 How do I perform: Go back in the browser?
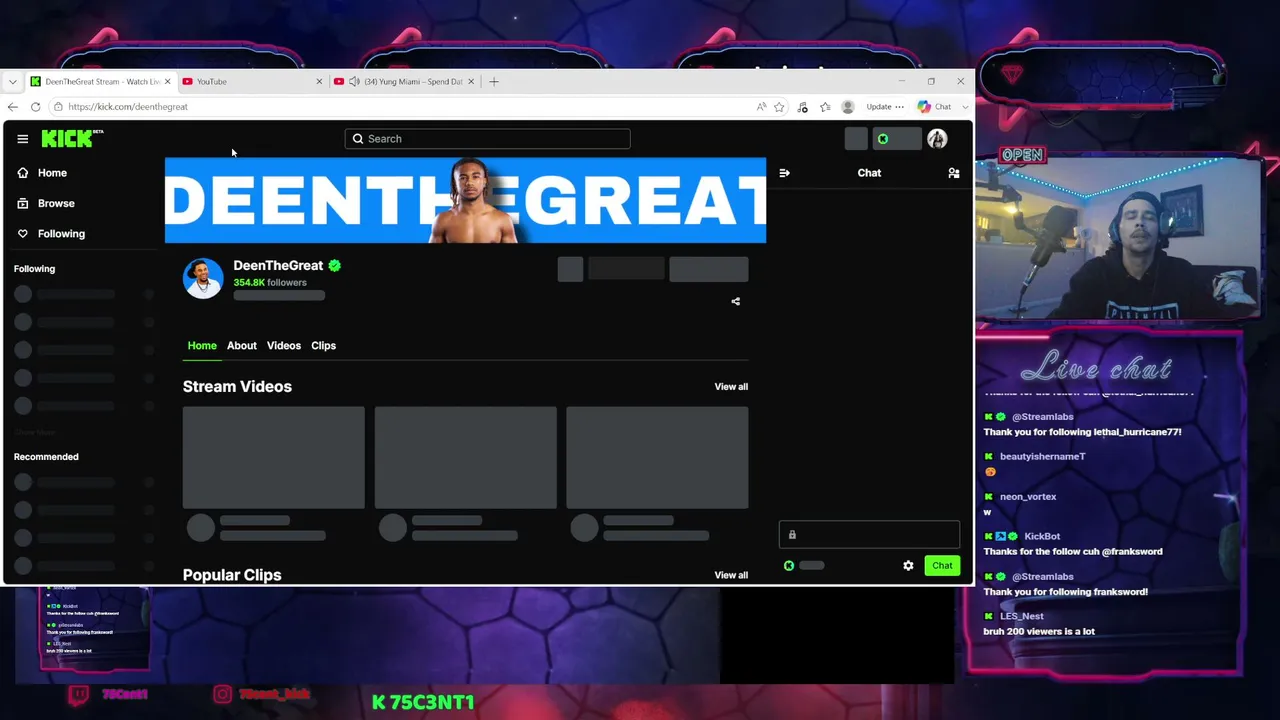coord(12,107)
